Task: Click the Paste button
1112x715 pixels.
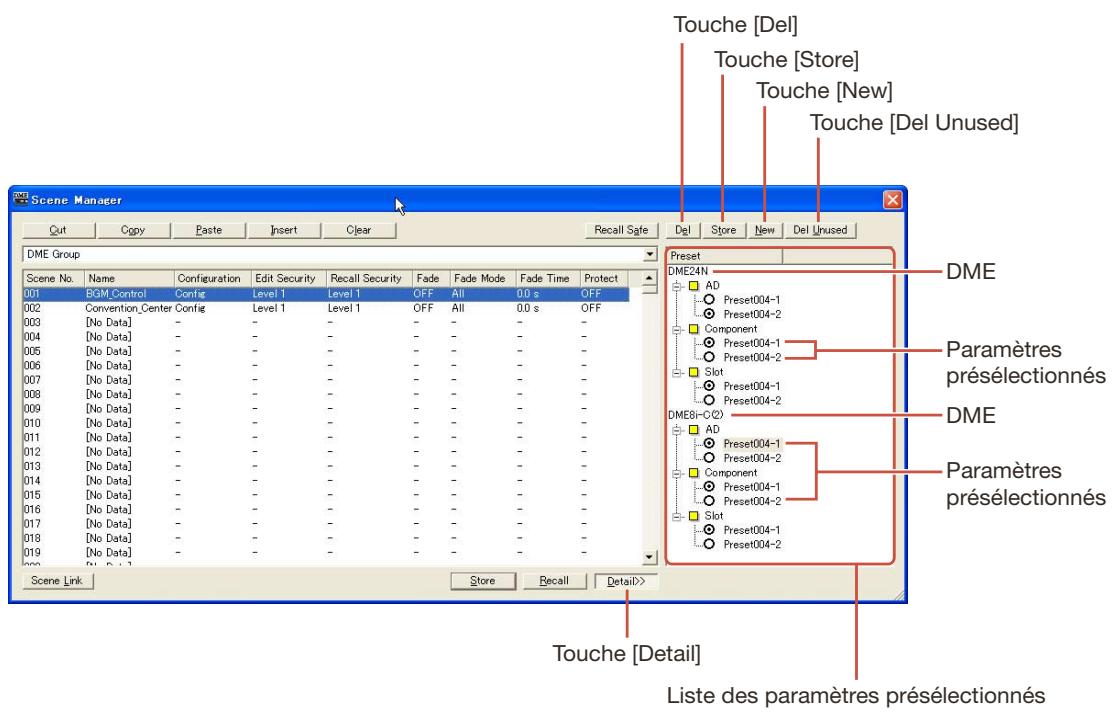Action: point(208,230)
